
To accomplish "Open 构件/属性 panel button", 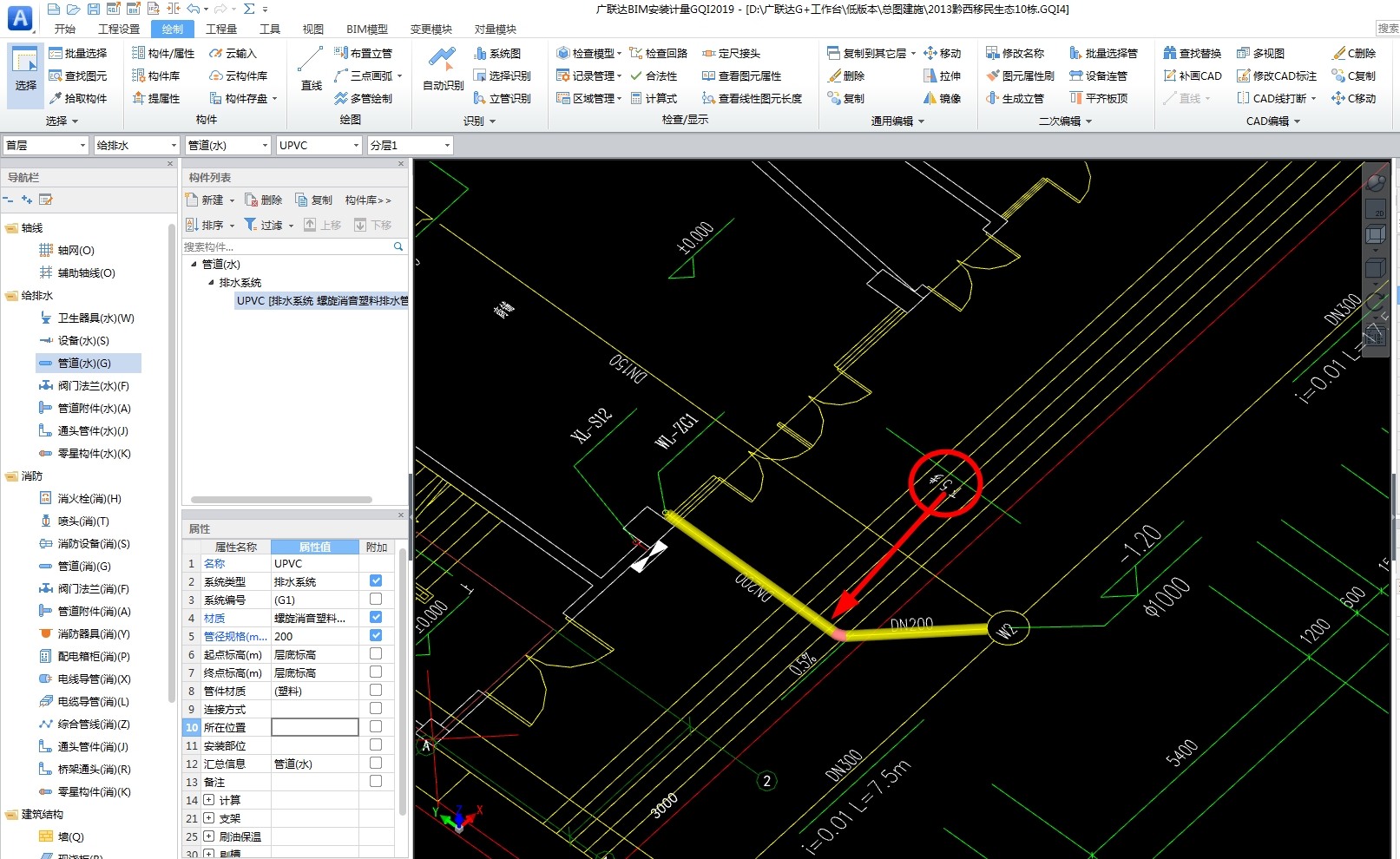I will coord(163,53).
